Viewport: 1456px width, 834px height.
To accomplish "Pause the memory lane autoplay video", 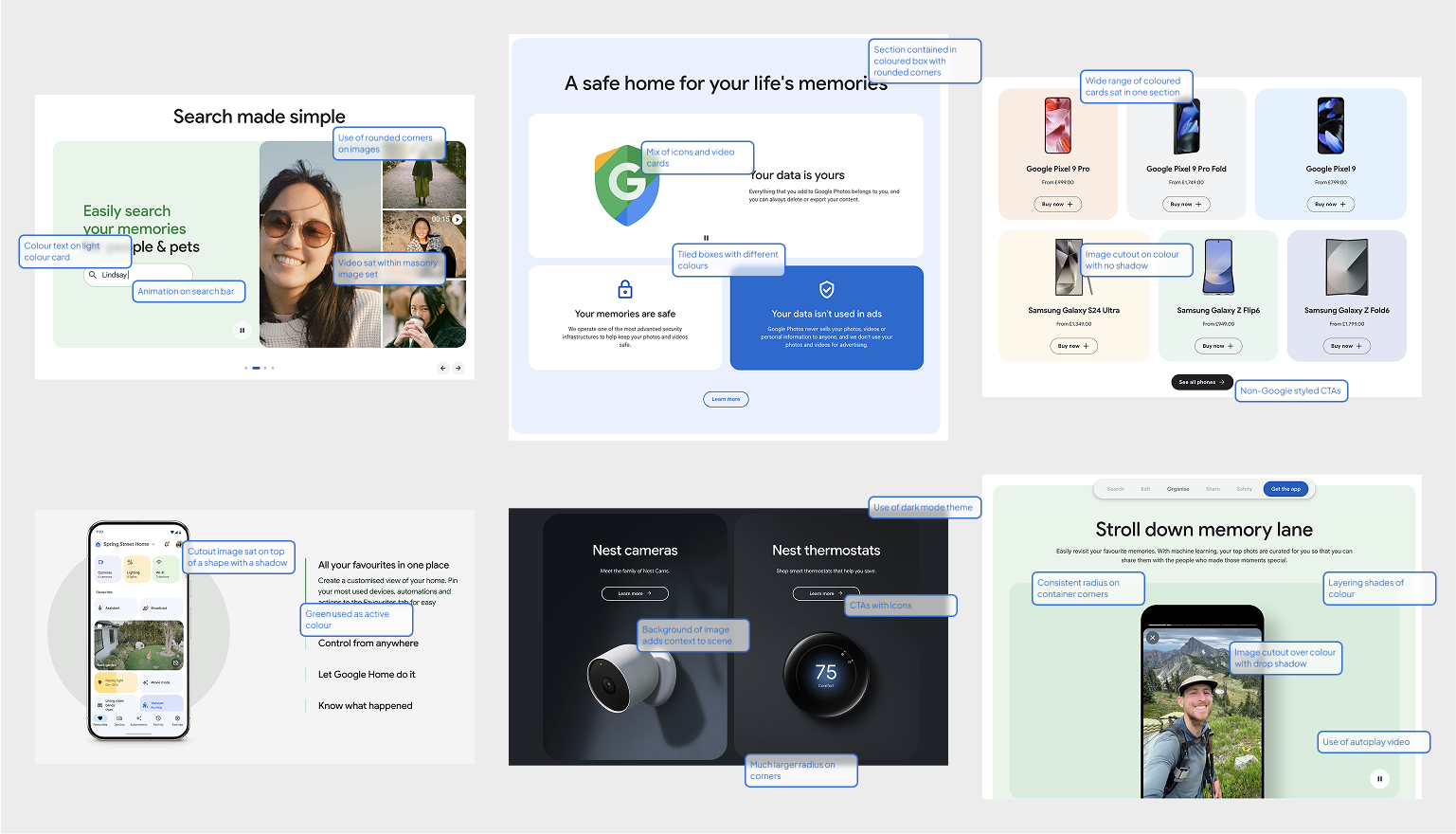I will click(1379, 779).
